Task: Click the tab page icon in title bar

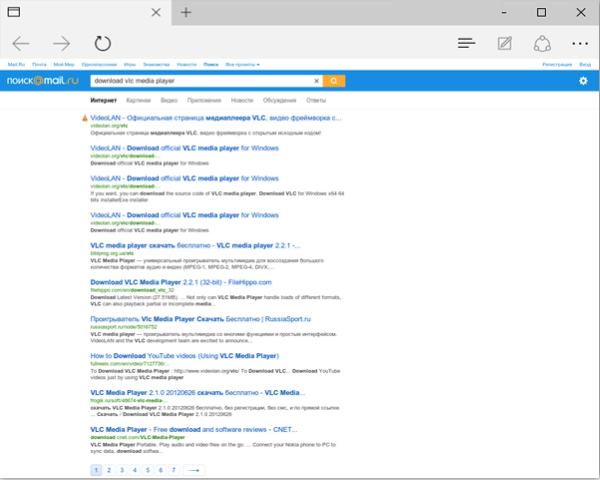Action: [14, 12]
